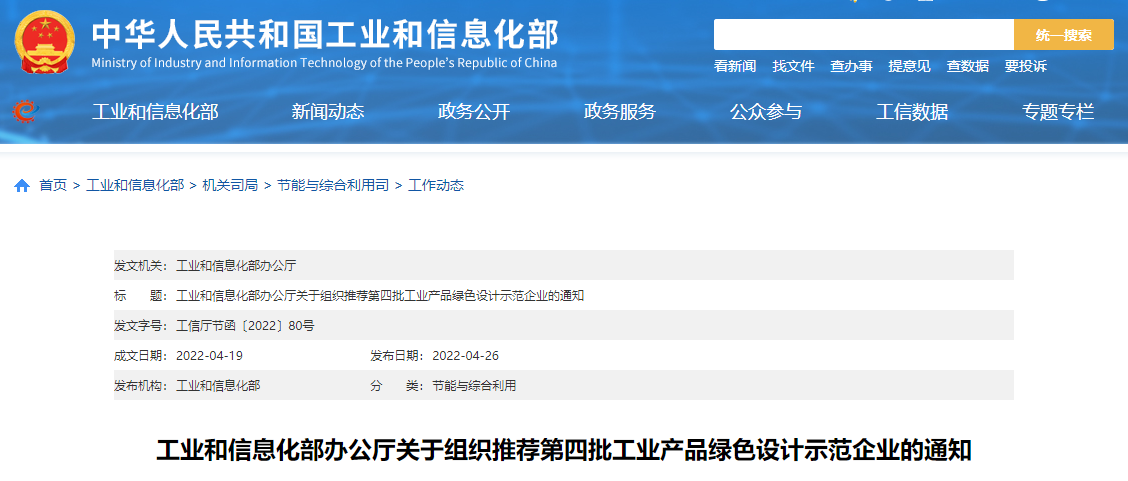Open the 看新闻 quick link
Image resolution: width=1128 pixels, height=481 pixels.
pyautogui.click(x=735, y=66)
